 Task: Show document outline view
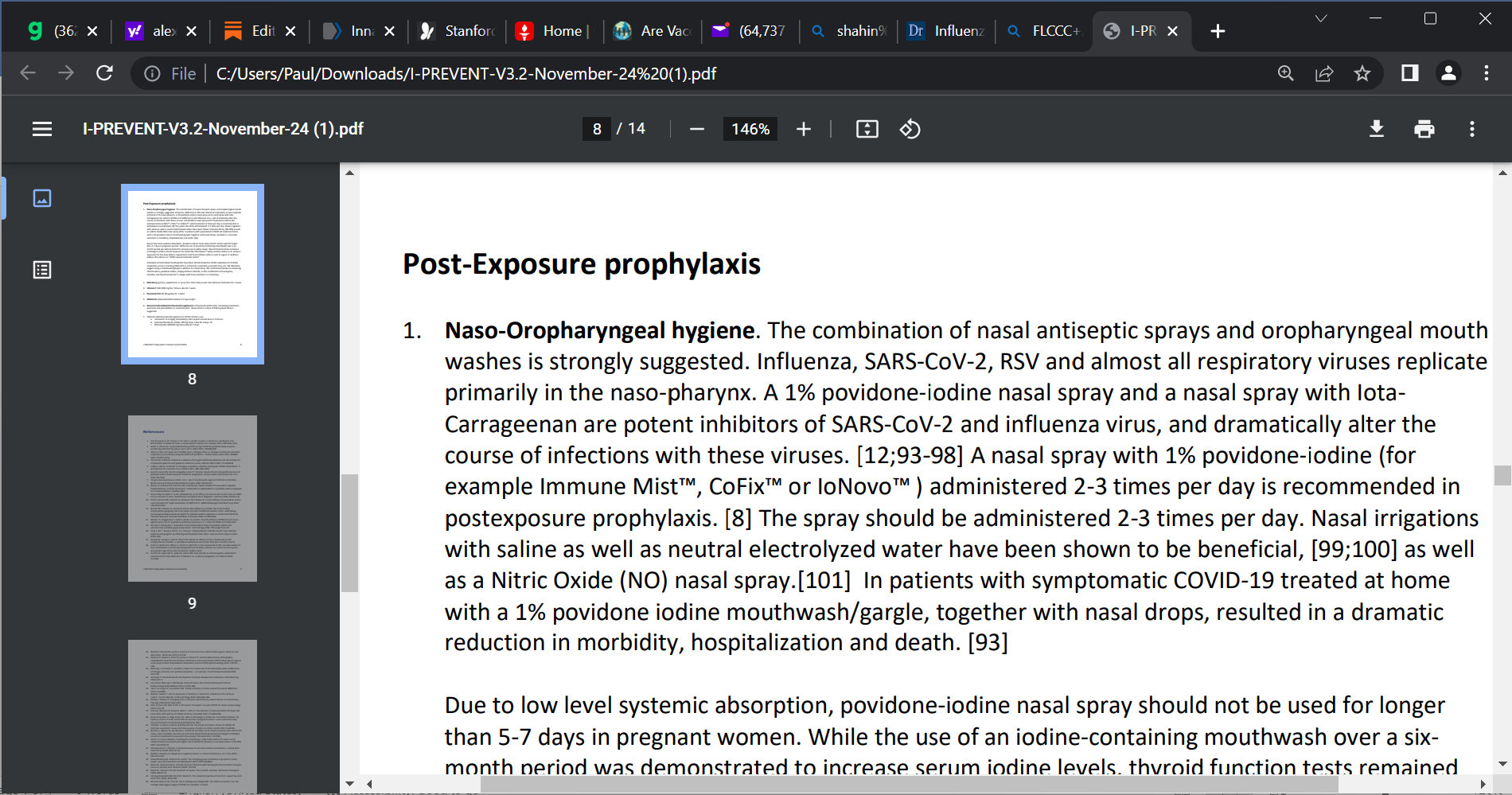(42, 271)
